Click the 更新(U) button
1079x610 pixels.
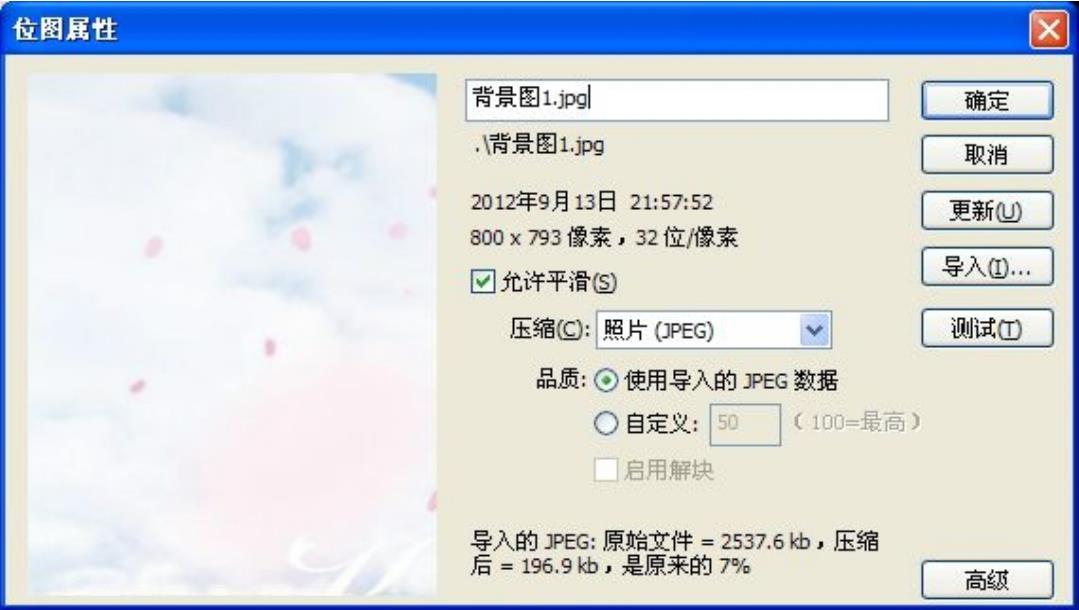pyautogui.click(x=987, y=210)
